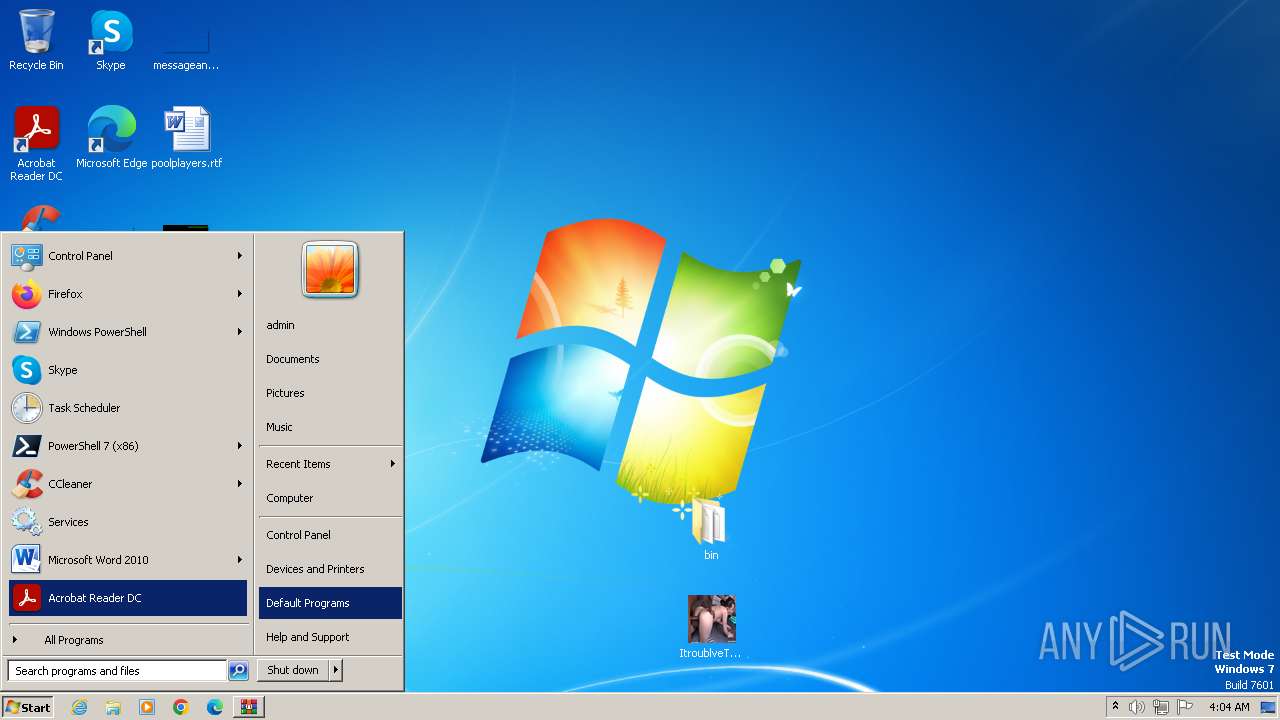Viewport: 1280px width, 720px height.
Task: Open Task Scheduler from the Start menu
Action: coord(128,408)
